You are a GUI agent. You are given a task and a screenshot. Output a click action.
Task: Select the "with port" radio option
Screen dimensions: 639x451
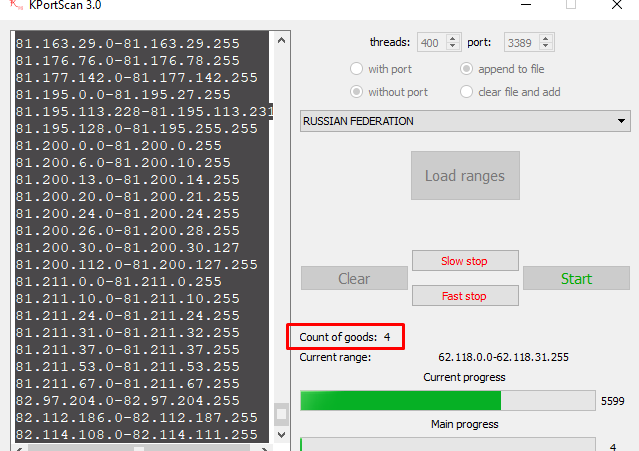(356, 69)
